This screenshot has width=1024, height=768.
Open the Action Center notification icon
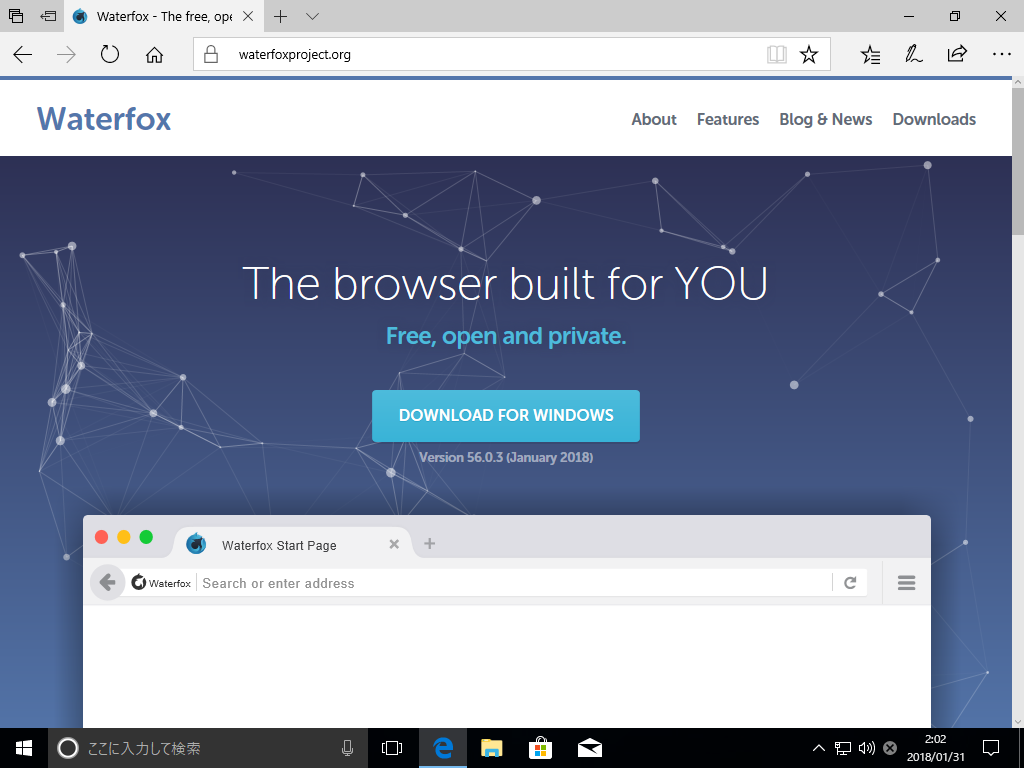pyautogui.click(x=991, y=748)
